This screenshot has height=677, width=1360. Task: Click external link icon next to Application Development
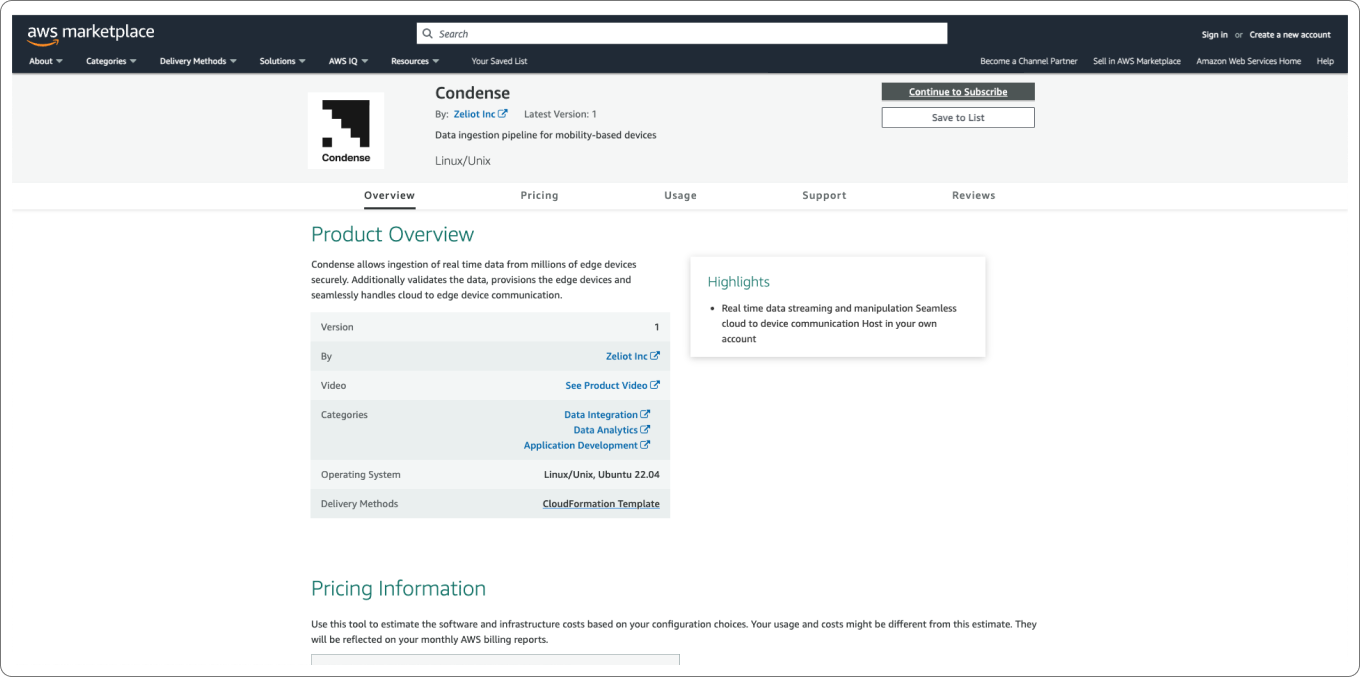[645, 445]
